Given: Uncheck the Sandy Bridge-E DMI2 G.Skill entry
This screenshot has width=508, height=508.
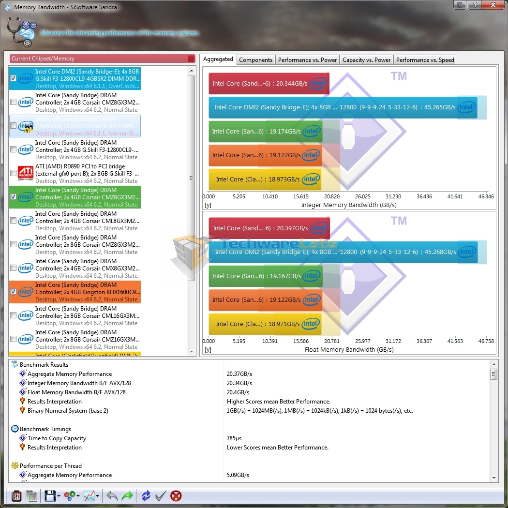Looking at the screenshot, I should (13, 78).
